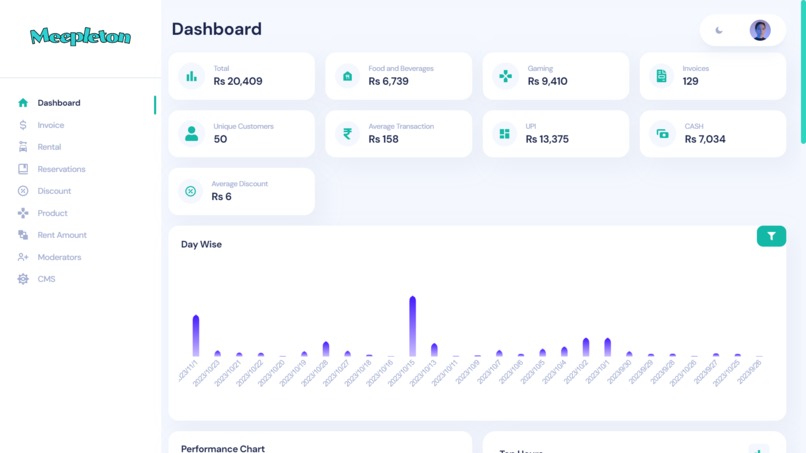Viewport: 806px width, 453px height.
Task: Click the Invoice dollar icon in sidebar
Action: point(23,125)
